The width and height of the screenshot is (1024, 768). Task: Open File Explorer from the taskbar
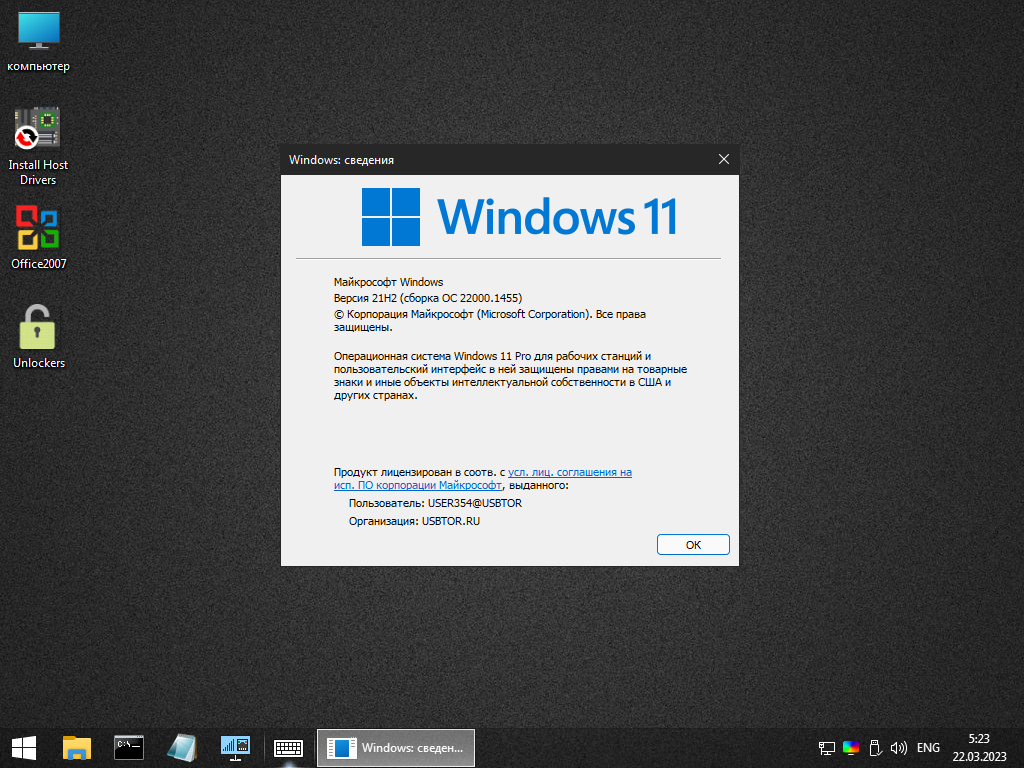pos(76,748)
